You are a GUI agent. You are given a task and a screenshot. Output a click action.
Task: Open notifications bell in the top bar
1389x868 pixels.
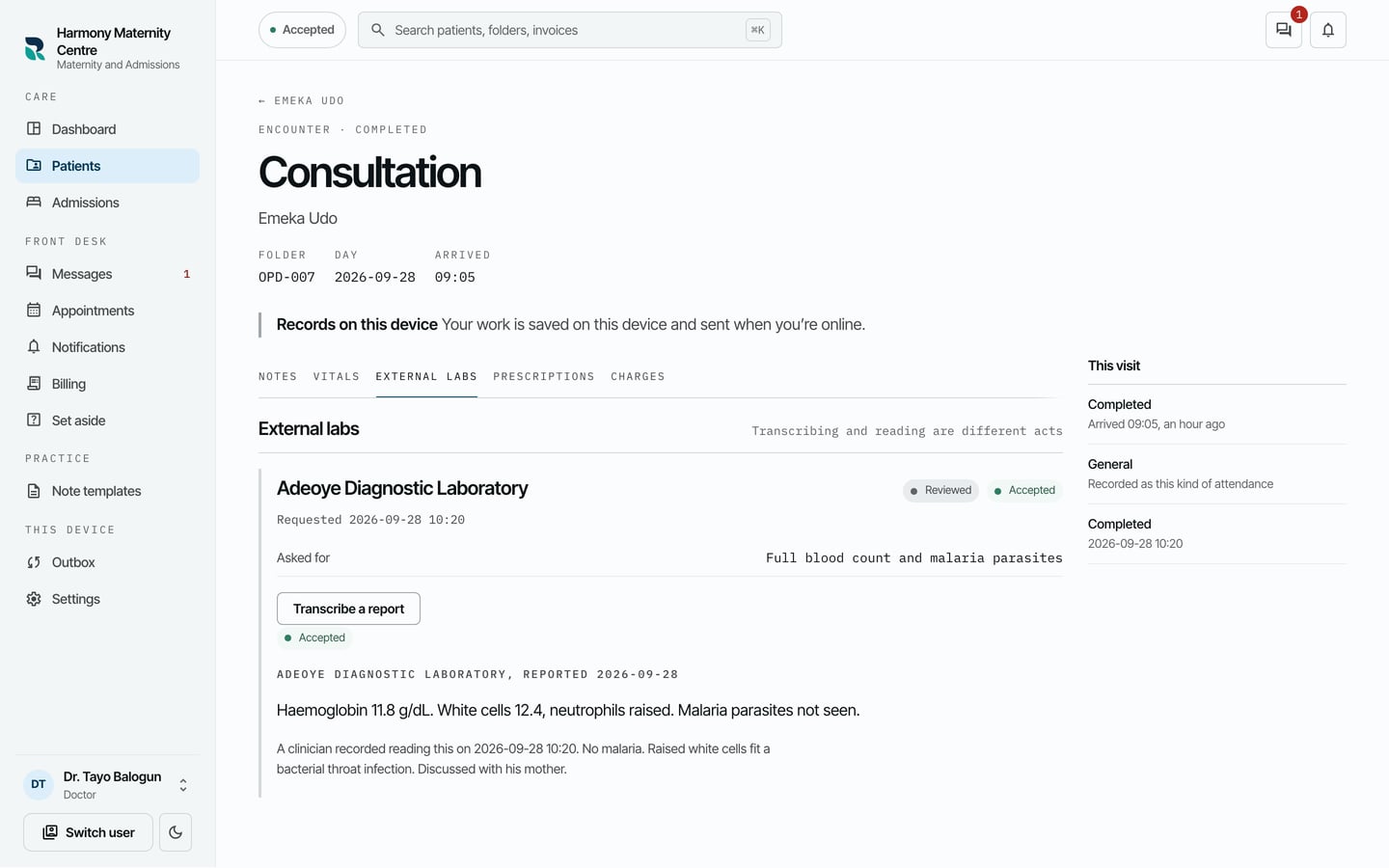pos(1328,30)
